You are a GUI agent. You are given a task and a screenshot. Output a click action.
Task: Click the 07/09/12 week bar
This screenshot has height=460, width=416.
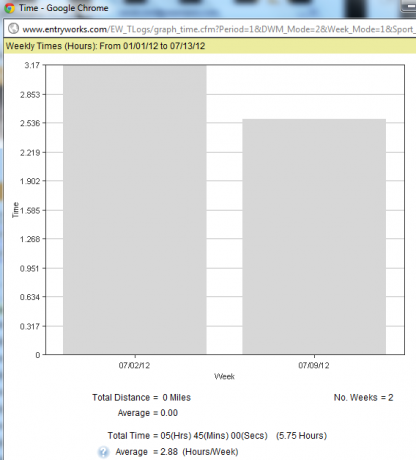coord(314,236)
